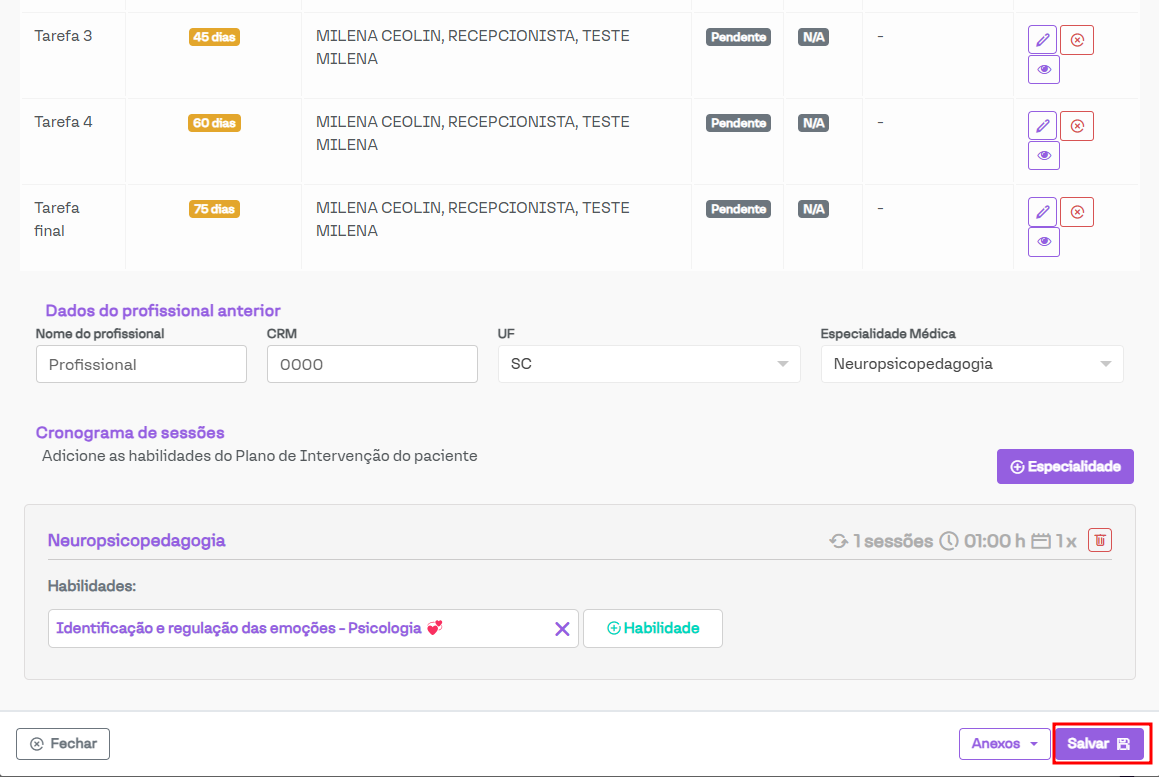
Task: Click the Salvar button
Action: click(1099, 744)
